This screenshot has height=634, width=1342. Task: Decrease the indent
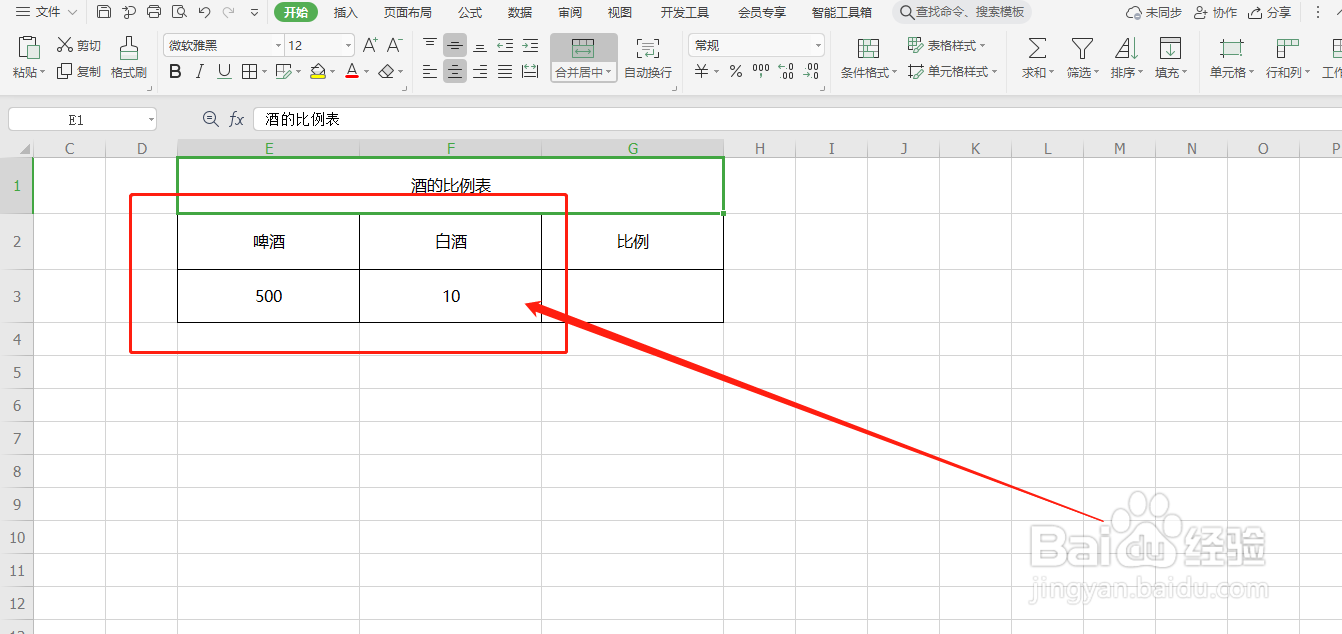tap(505, 45)
